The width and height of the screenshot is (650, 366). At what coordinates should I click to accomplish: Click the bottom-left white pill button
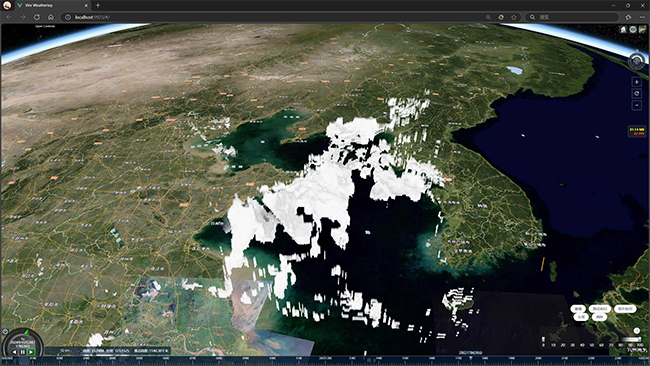pyautogui.click(x=581, y=317)
